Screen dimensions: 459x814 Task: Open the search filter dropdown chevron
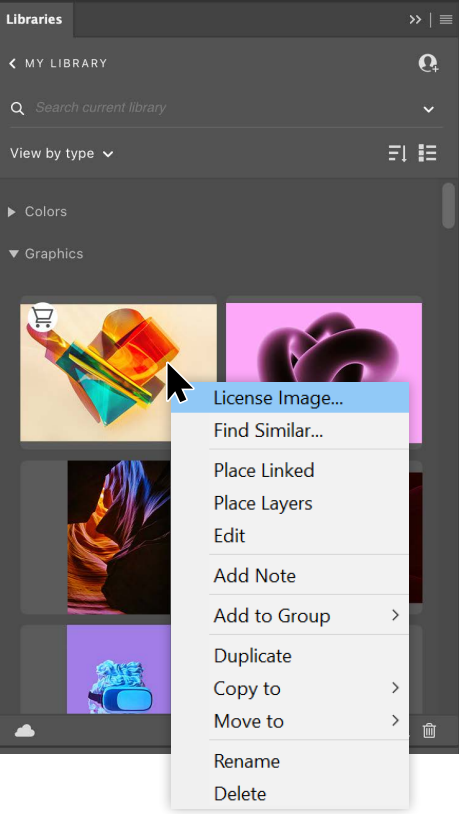click(428, 109)
